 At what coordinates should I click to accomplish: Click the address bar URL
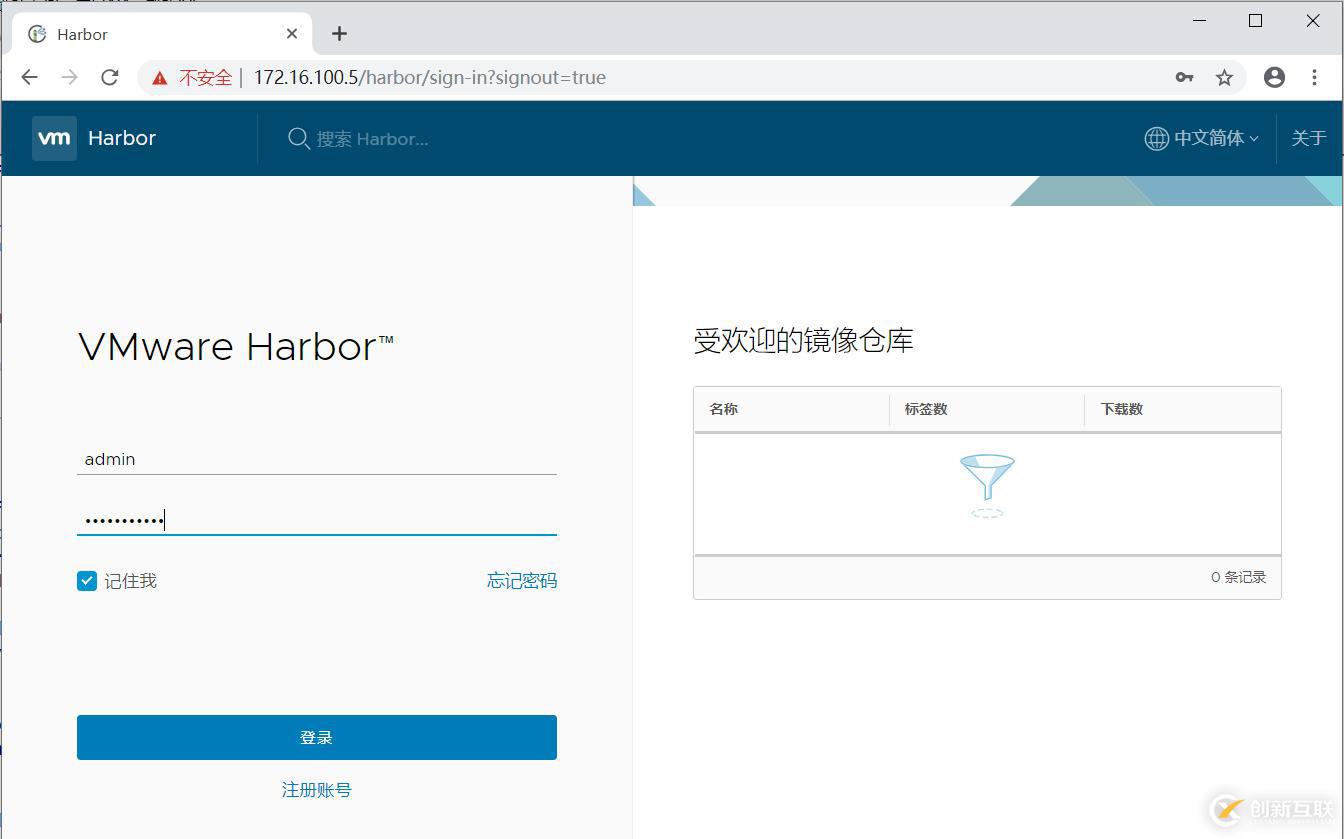[x=430, y=78]
